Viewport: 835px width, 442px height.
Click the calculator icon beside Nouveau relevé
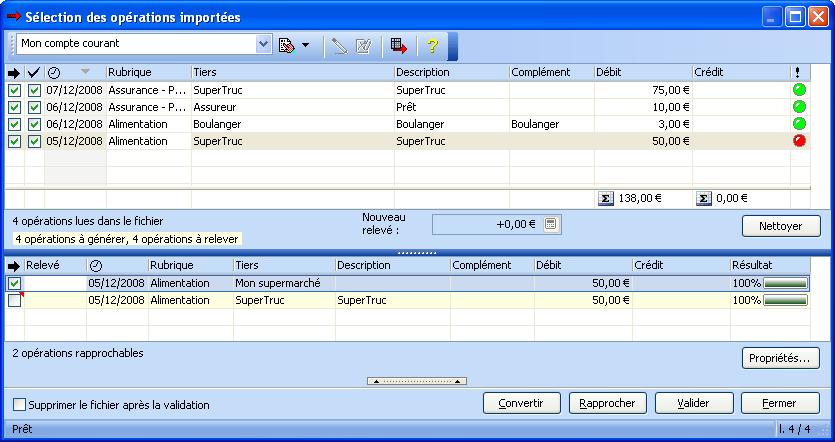(x=550, y=225)
